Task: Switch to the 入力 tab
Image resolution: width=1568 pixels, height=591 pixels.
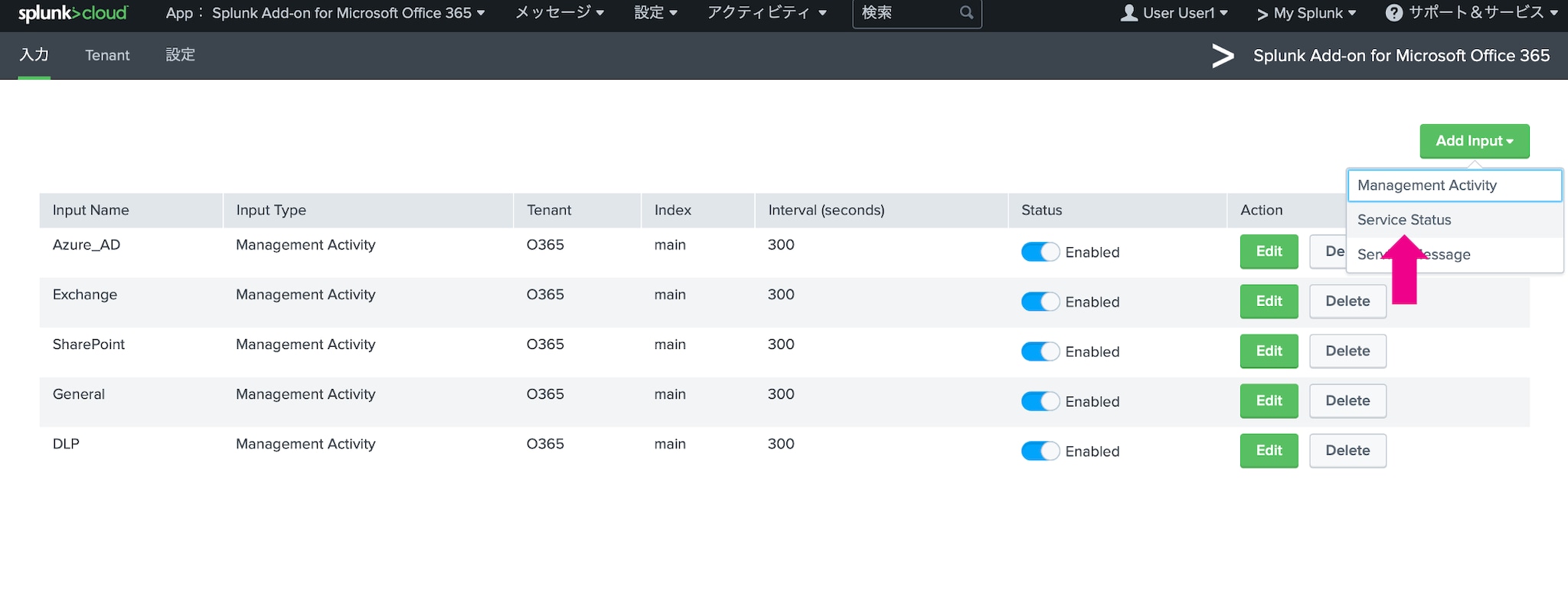Action: point(34,55)
